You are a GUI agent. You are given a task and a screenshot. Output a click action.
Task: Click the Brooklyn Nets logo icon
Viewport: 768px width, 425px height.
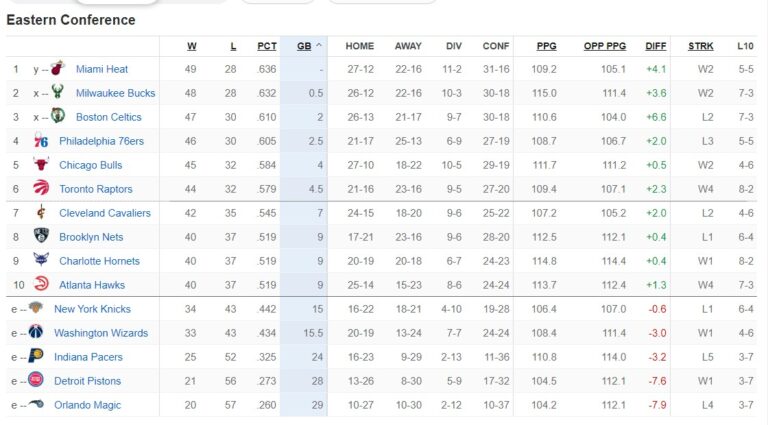point(41,237)
